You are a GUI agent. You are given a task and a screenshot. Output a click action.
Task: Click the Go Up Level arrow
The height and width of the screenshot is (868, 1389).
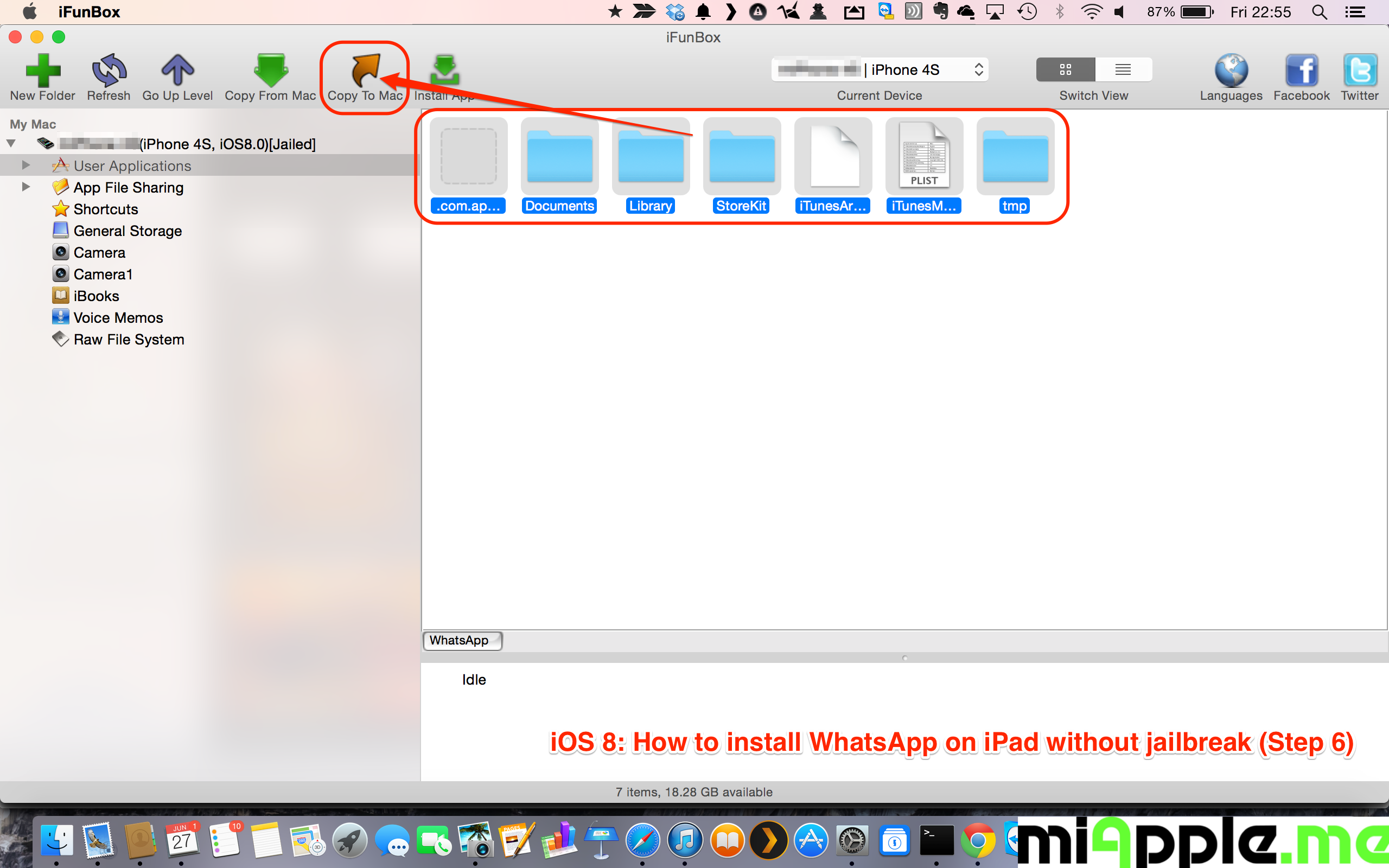(177, 71)
